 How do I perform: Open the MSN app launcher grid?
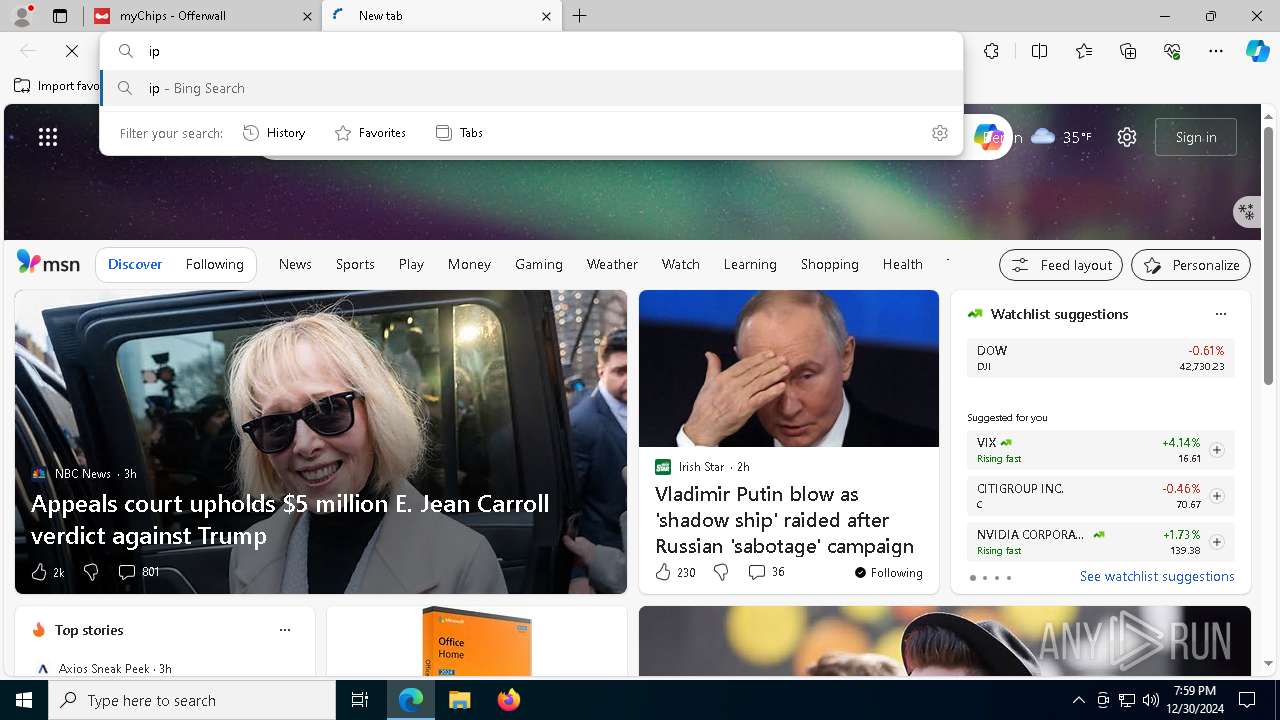[48, 137]
